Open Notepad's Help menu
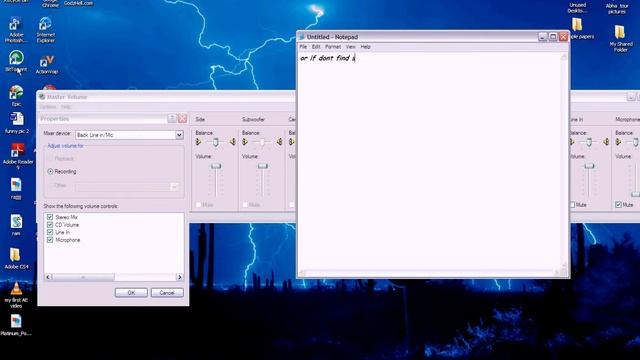The width and height of the screenshot is (640, 360). coord(365,47)
